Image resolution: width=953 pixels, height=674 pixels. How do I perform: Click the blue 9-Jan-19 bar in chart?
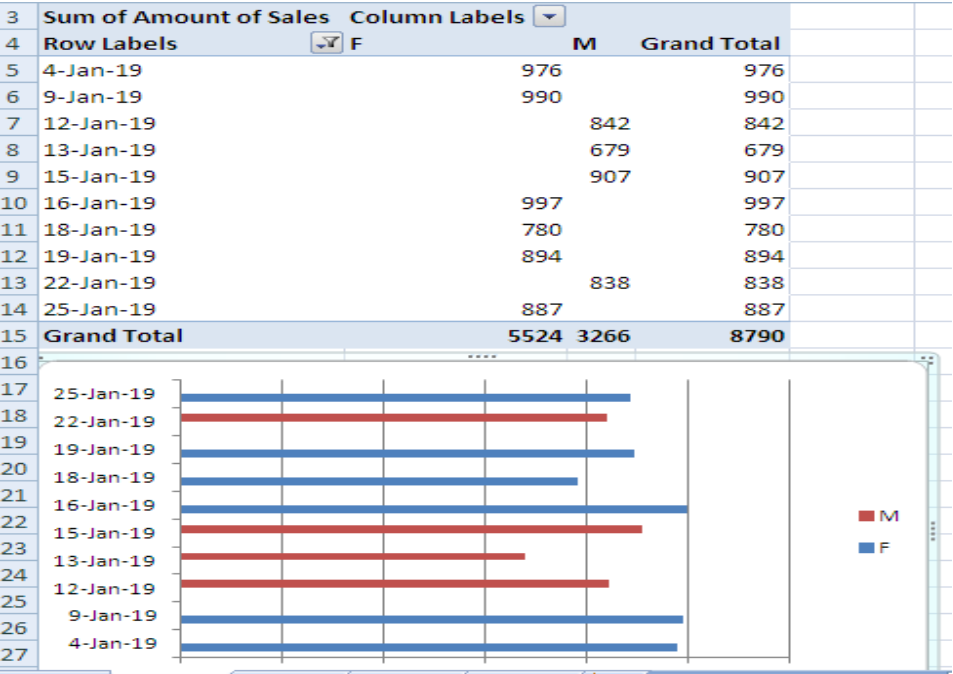click(x=432, y=619)
